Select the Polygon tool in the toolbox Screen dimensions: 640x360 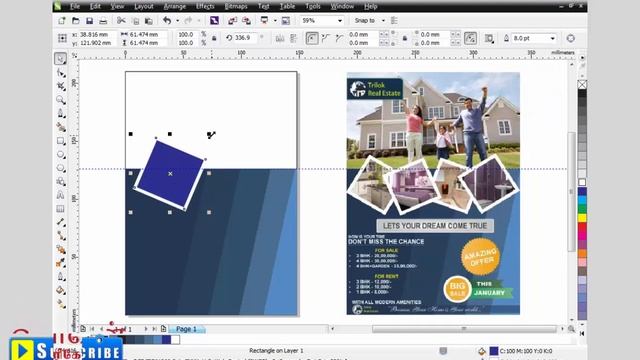click(x=61, y=168)
